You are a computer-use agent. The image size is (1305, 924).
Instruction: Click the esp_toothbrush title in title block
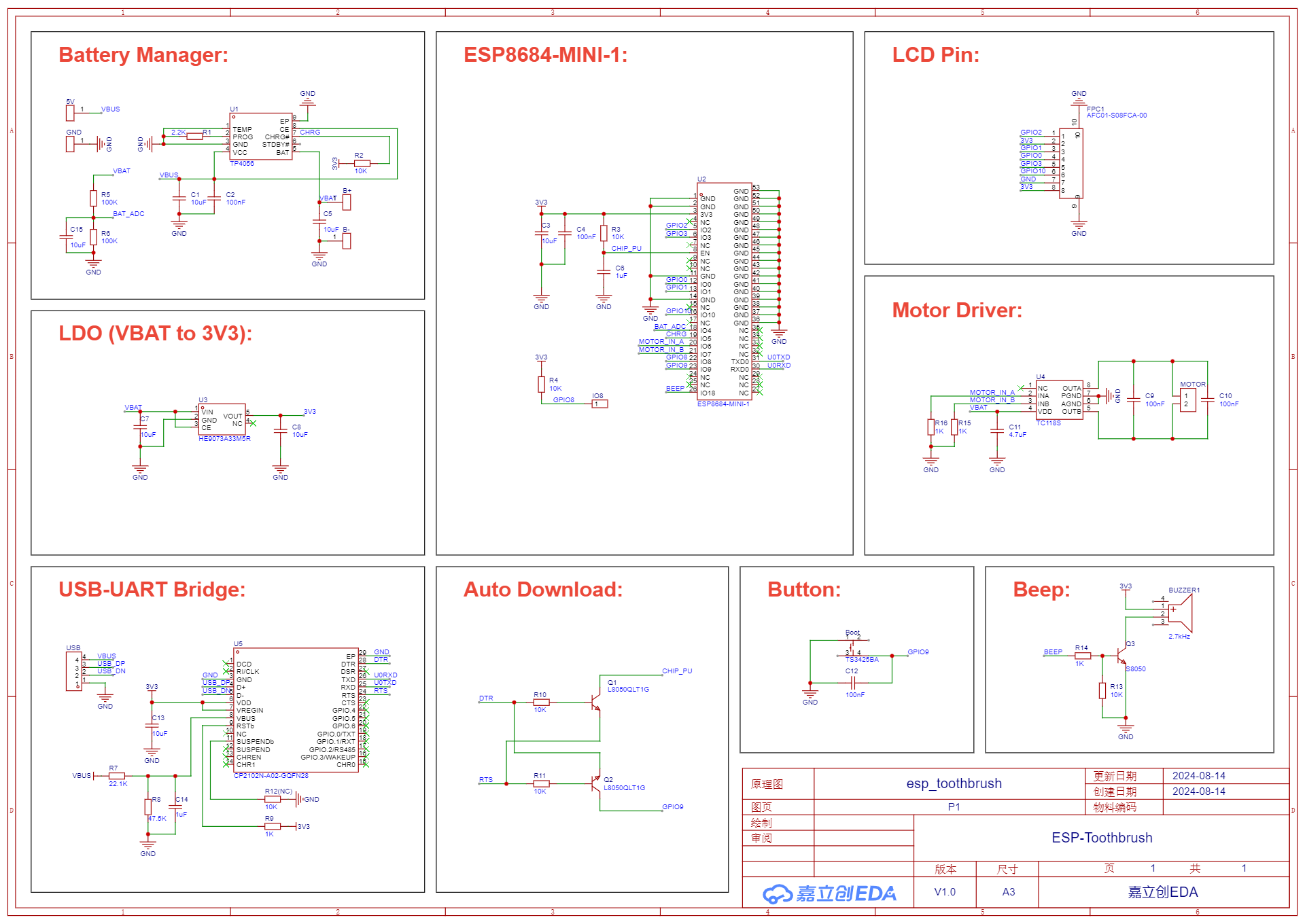point(954,783)
